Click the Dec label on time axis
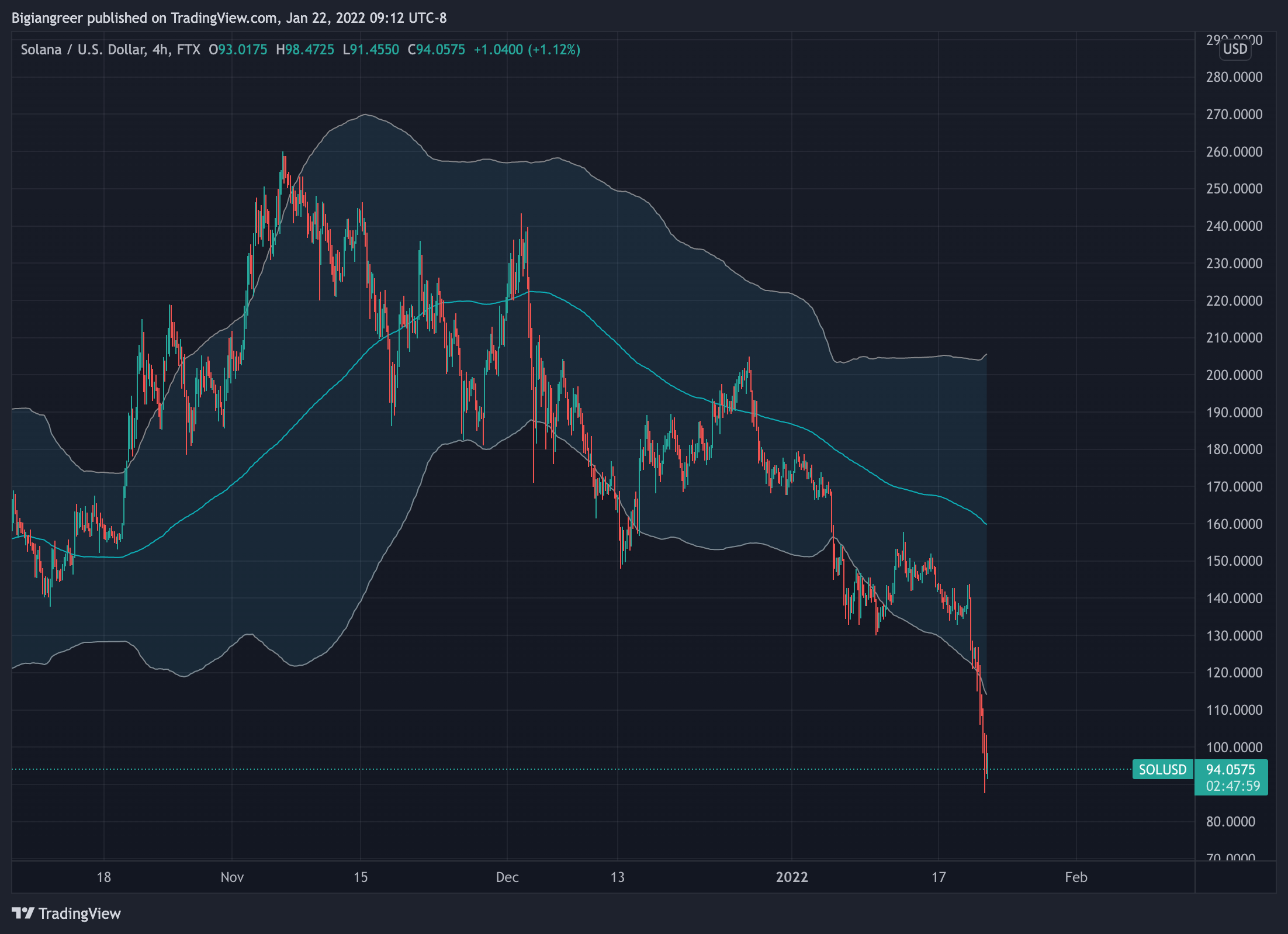Viewport: 1288px width, 934px height. pos(507,877)
